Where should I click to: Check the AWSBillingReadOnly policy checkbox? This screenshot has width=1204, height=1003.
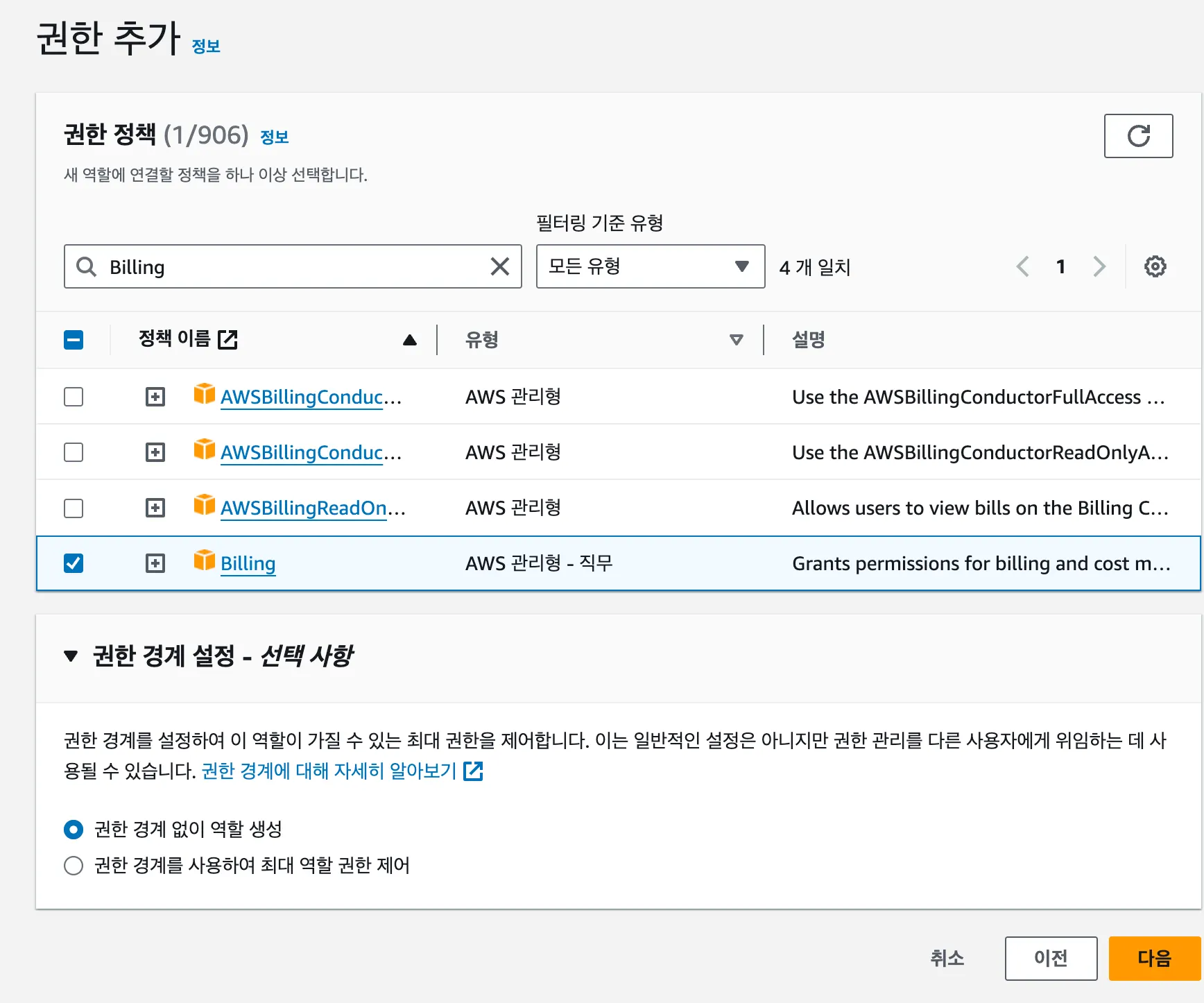point(74,508)
